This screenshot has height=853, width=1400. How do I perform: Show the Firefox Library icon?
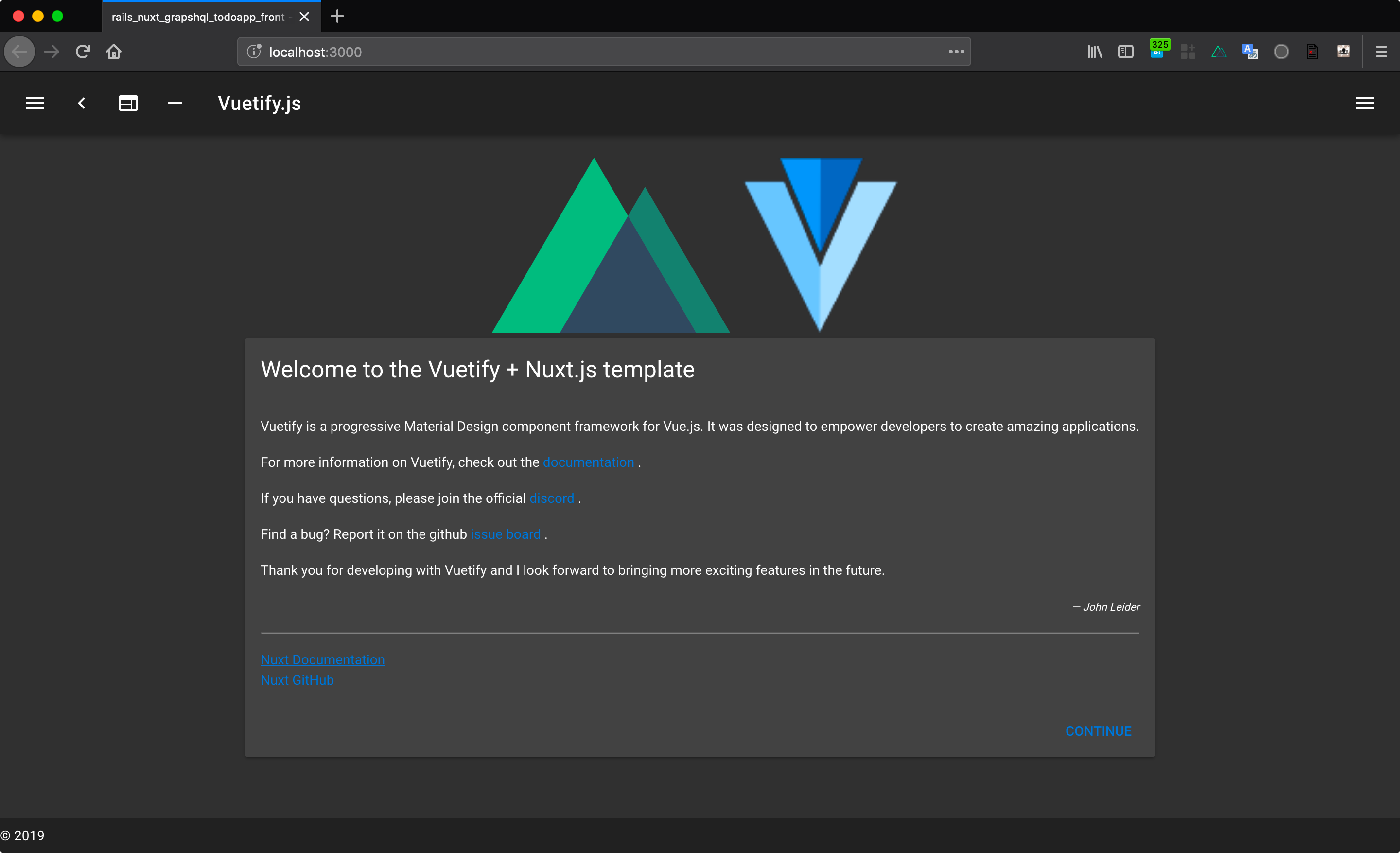point(1094,52)
